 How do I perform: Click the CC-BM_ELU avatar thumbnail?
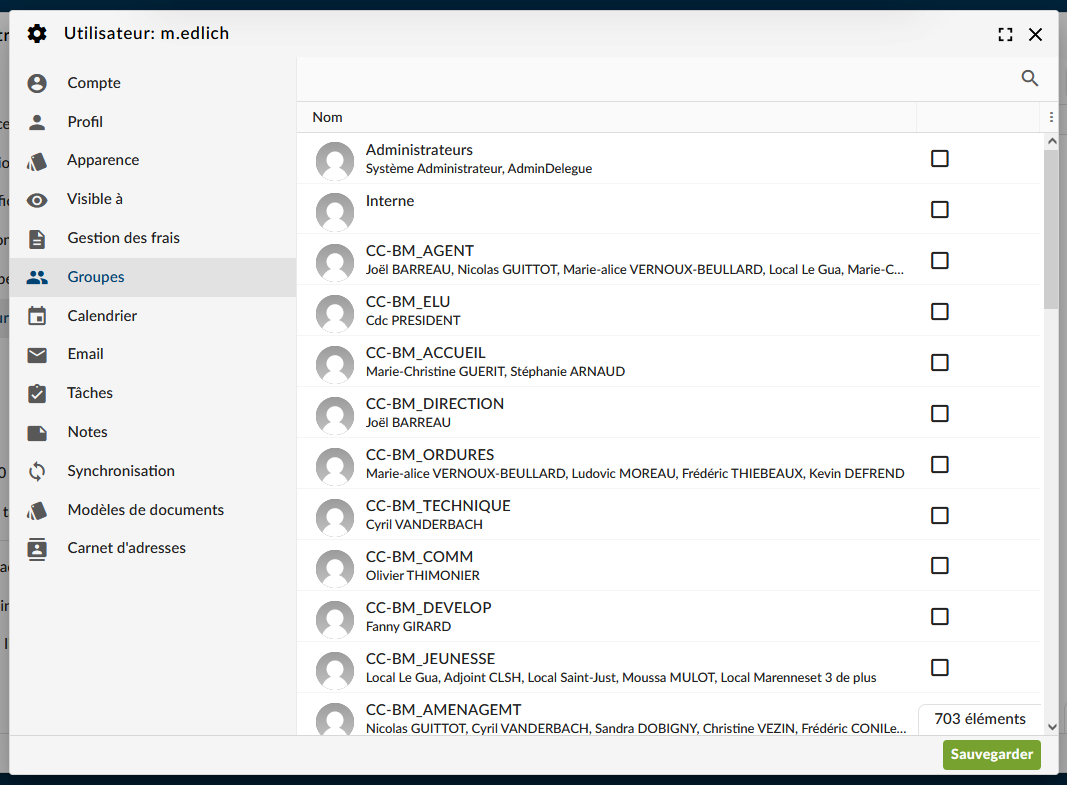click(335, 313)
